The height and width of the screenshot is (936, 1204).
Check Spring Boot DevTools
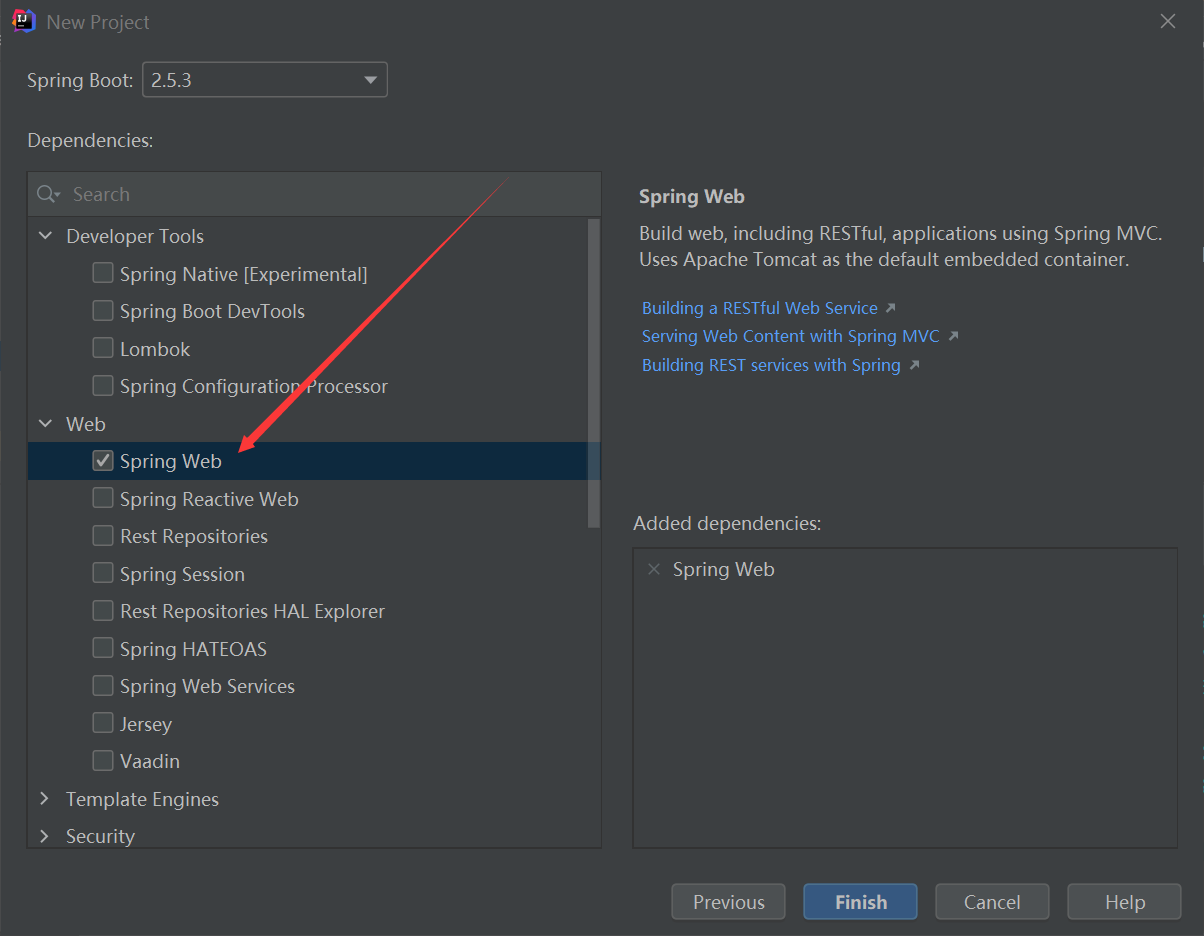102,311
